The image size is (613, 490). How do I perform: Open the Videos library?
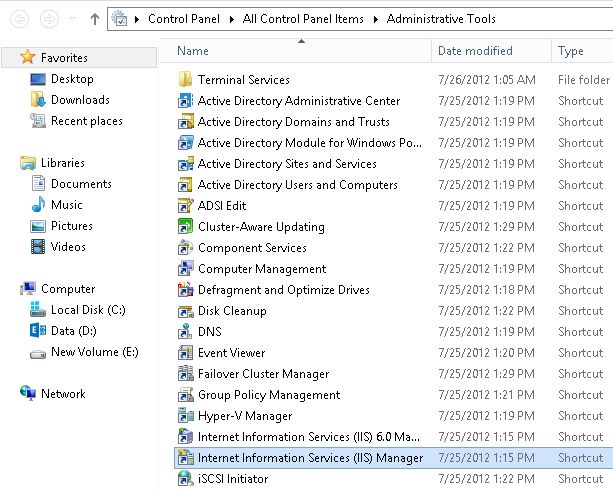pyautogui.click(x=68, y=247)
